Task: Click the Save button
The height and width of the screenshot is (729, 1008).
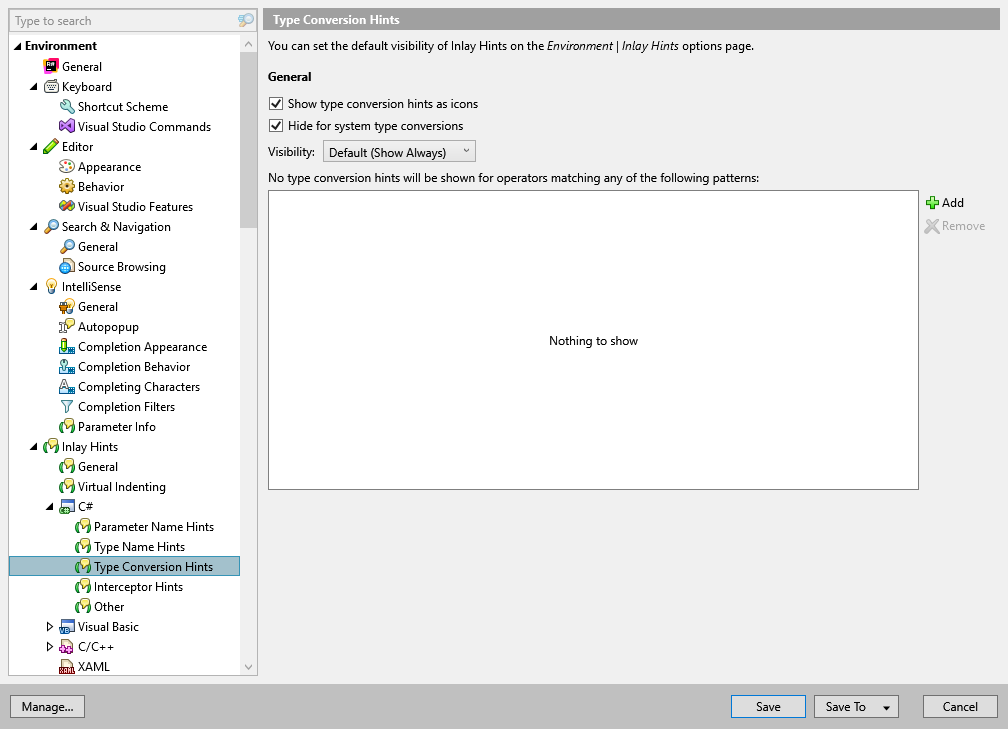Action: click(768, 706)
